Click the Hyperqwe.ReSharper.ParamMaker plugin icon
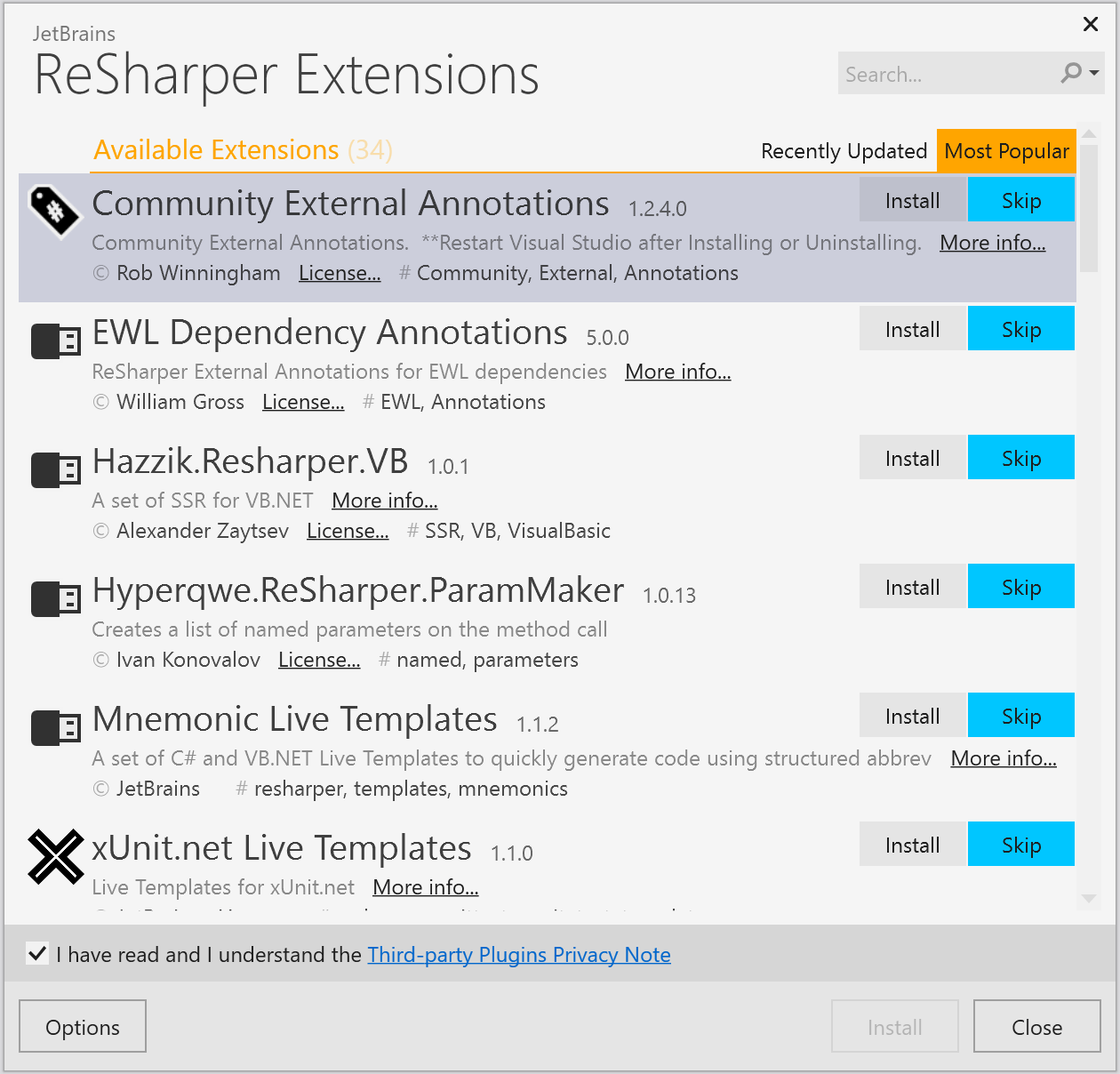 (56, 598)
